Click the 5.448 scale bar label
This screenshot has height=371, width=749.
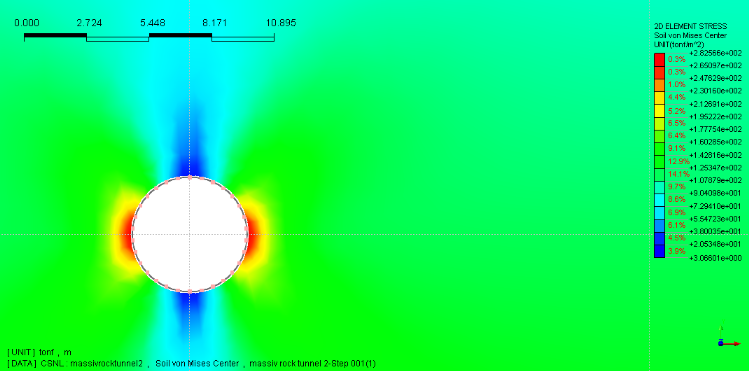click(153, 22)
